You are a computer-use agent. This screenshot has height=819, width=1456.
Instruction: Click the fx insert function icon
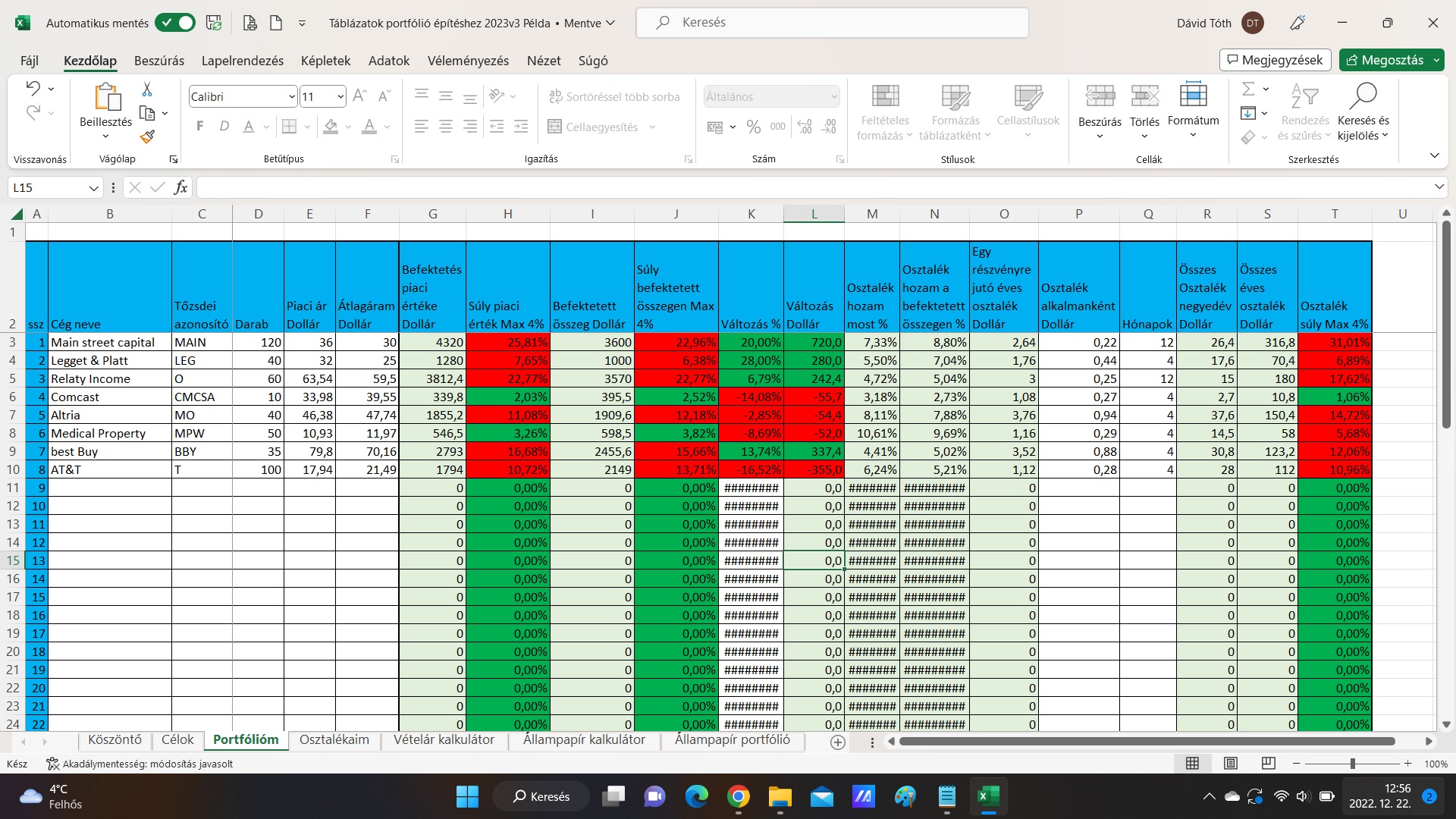(180, 187)
